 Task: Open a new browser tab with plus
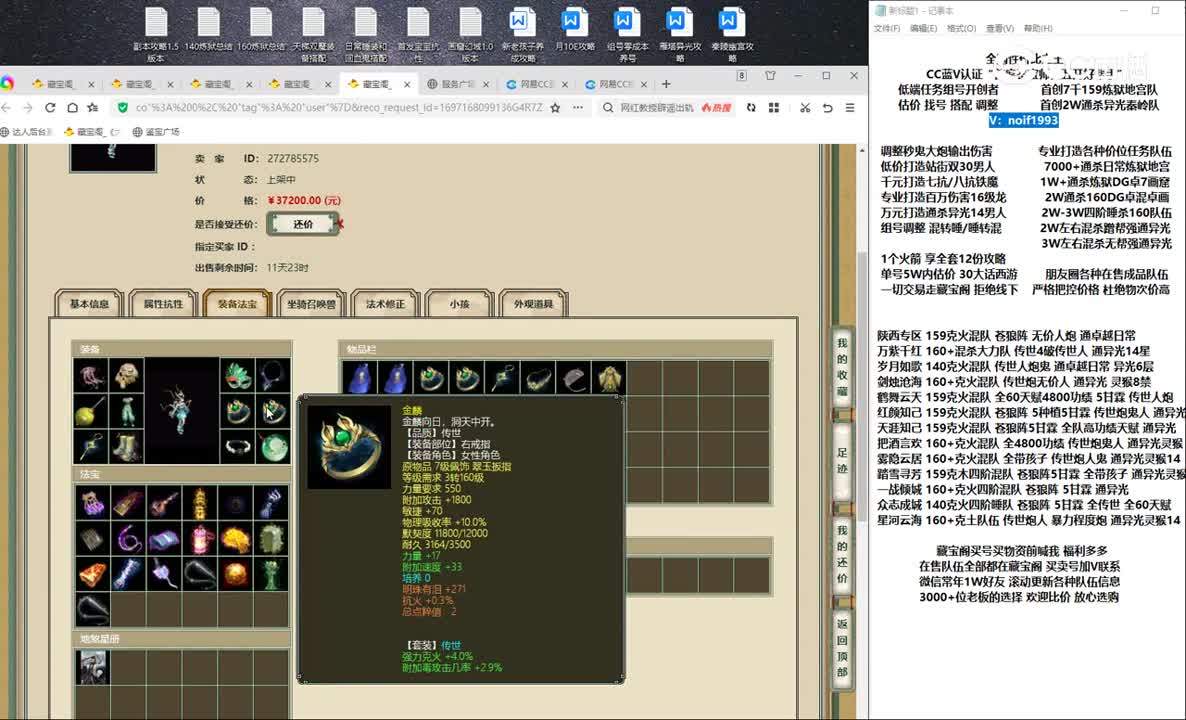(666, 84)
